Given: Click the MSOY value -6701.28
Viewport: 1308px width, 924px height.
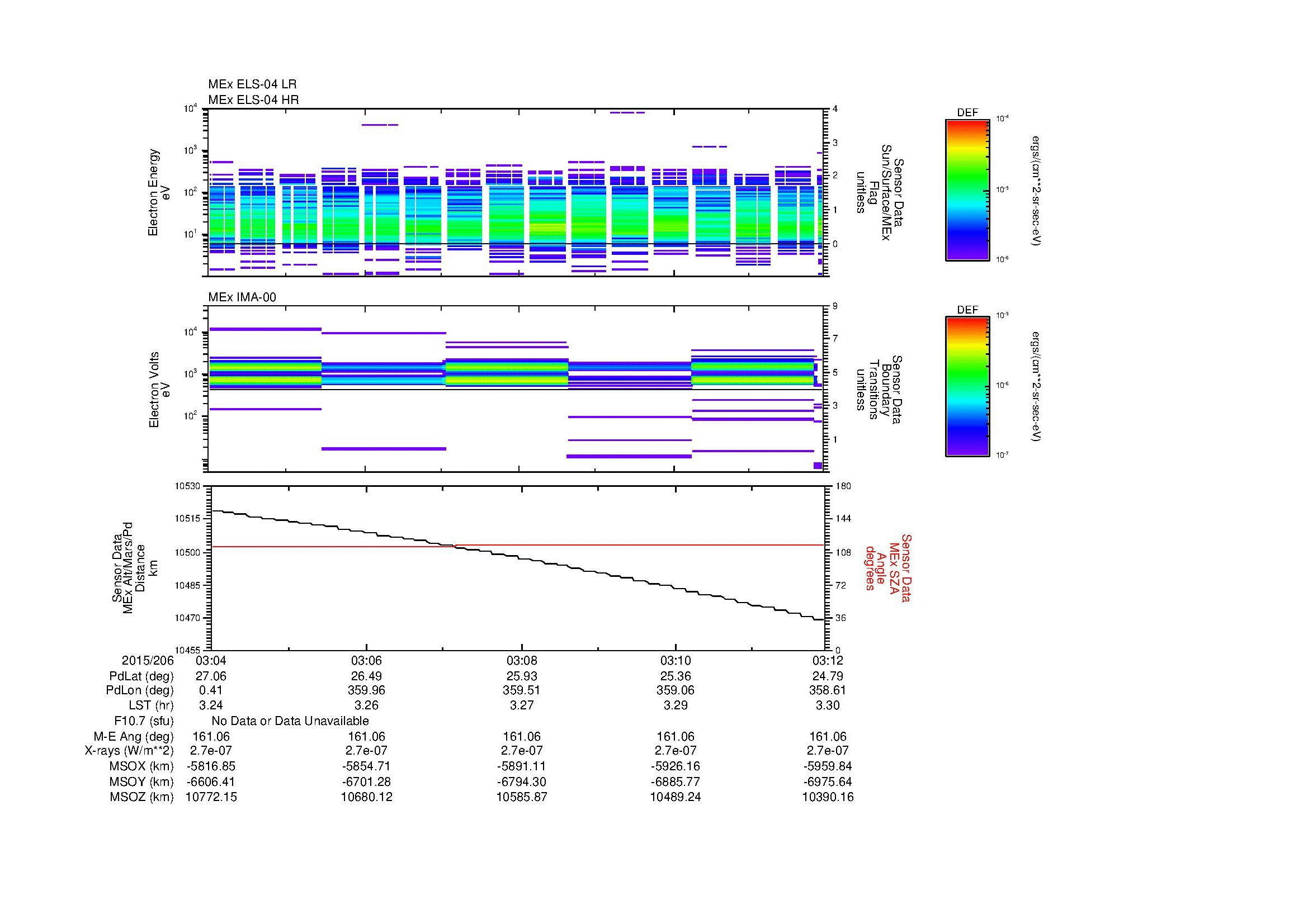Looking at the screenshot, I should pyautogui.click(x=366, y=781).
